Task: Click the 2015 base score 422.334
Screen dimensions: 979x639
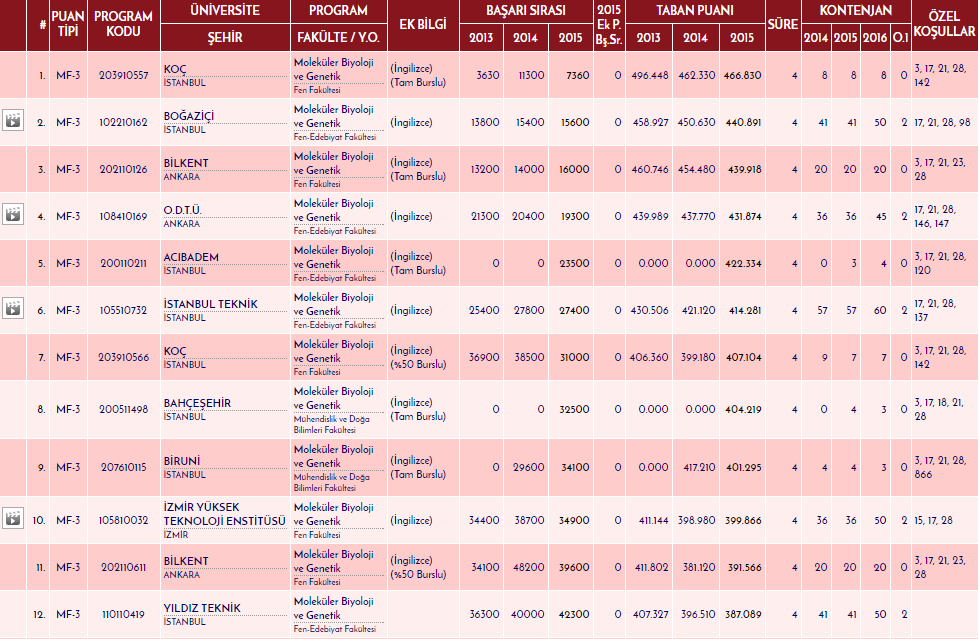Action: pos(743,263)
